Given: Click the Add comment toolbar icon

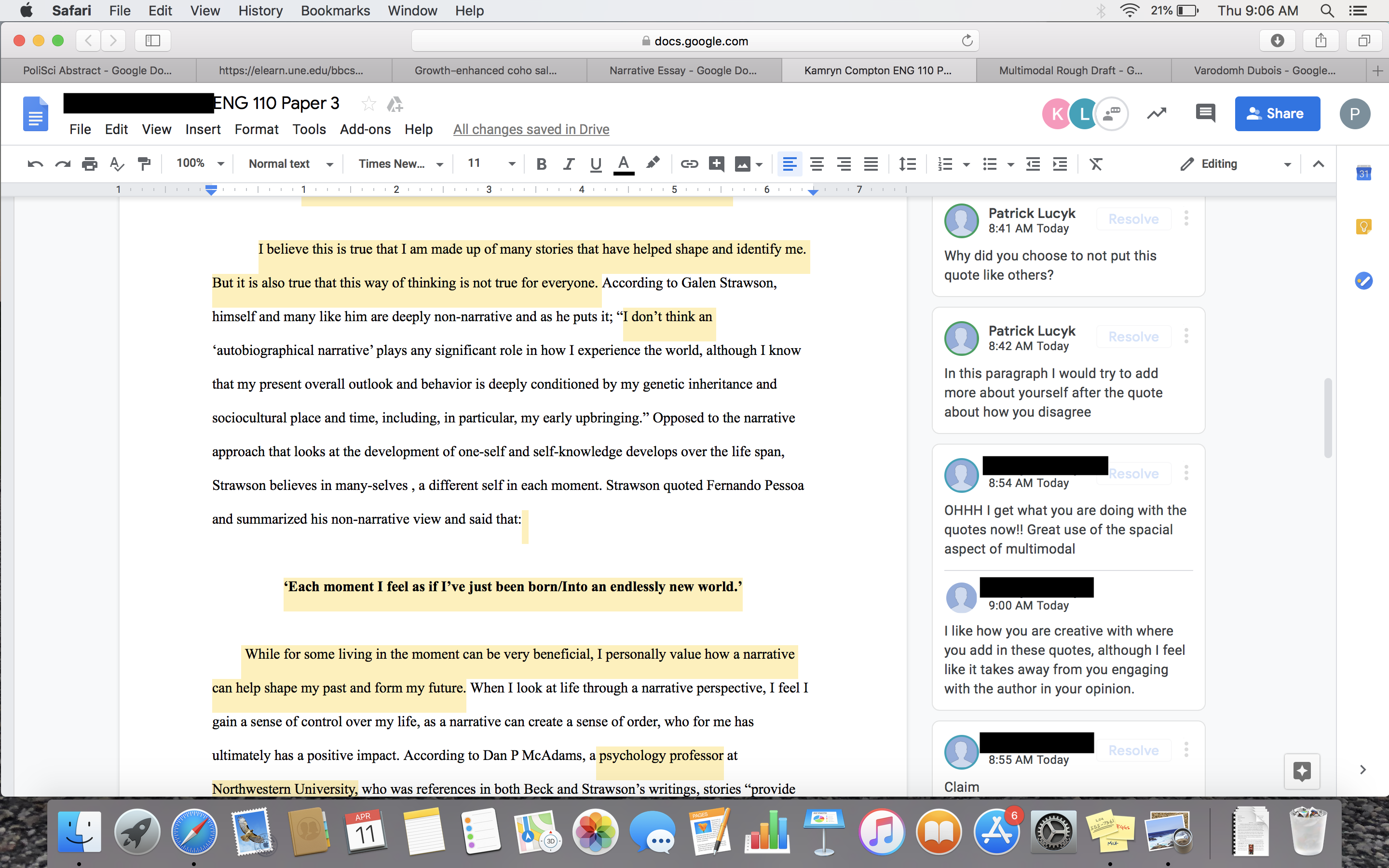Looking at the screenshot, I should [x=716, y=164].
